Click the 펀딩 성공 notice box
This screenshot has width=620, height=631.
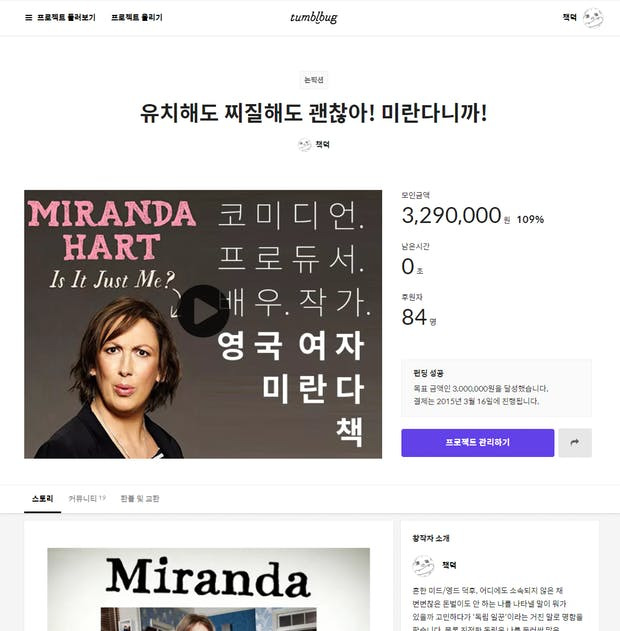tap(496, 388)
